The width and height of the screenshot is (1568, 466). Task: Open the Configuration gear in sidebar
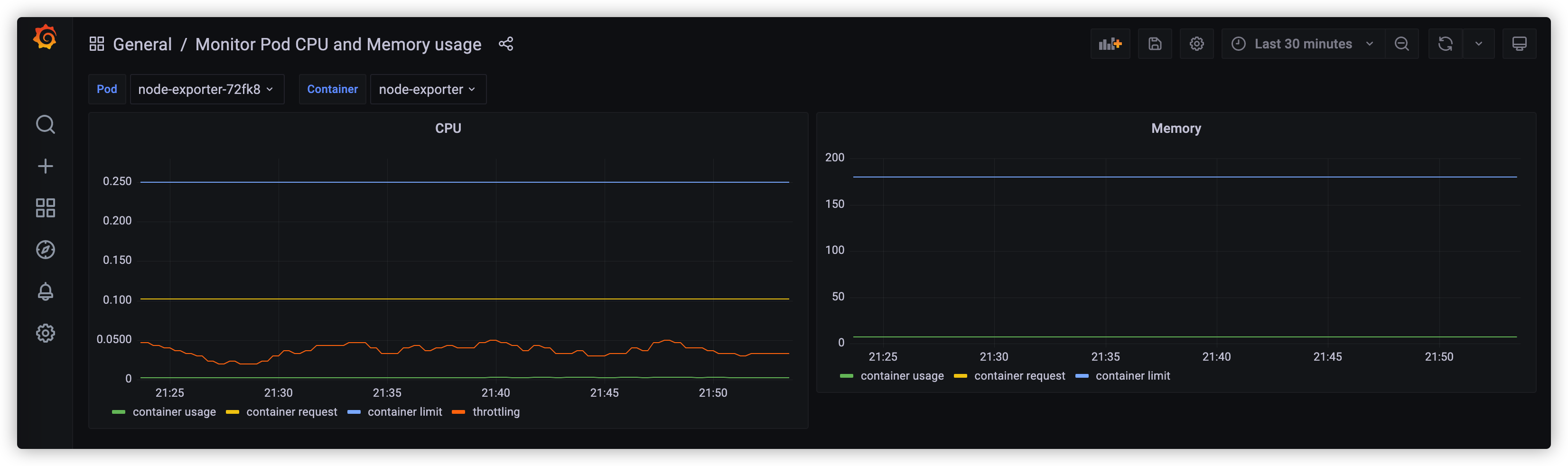click(45, 334)
